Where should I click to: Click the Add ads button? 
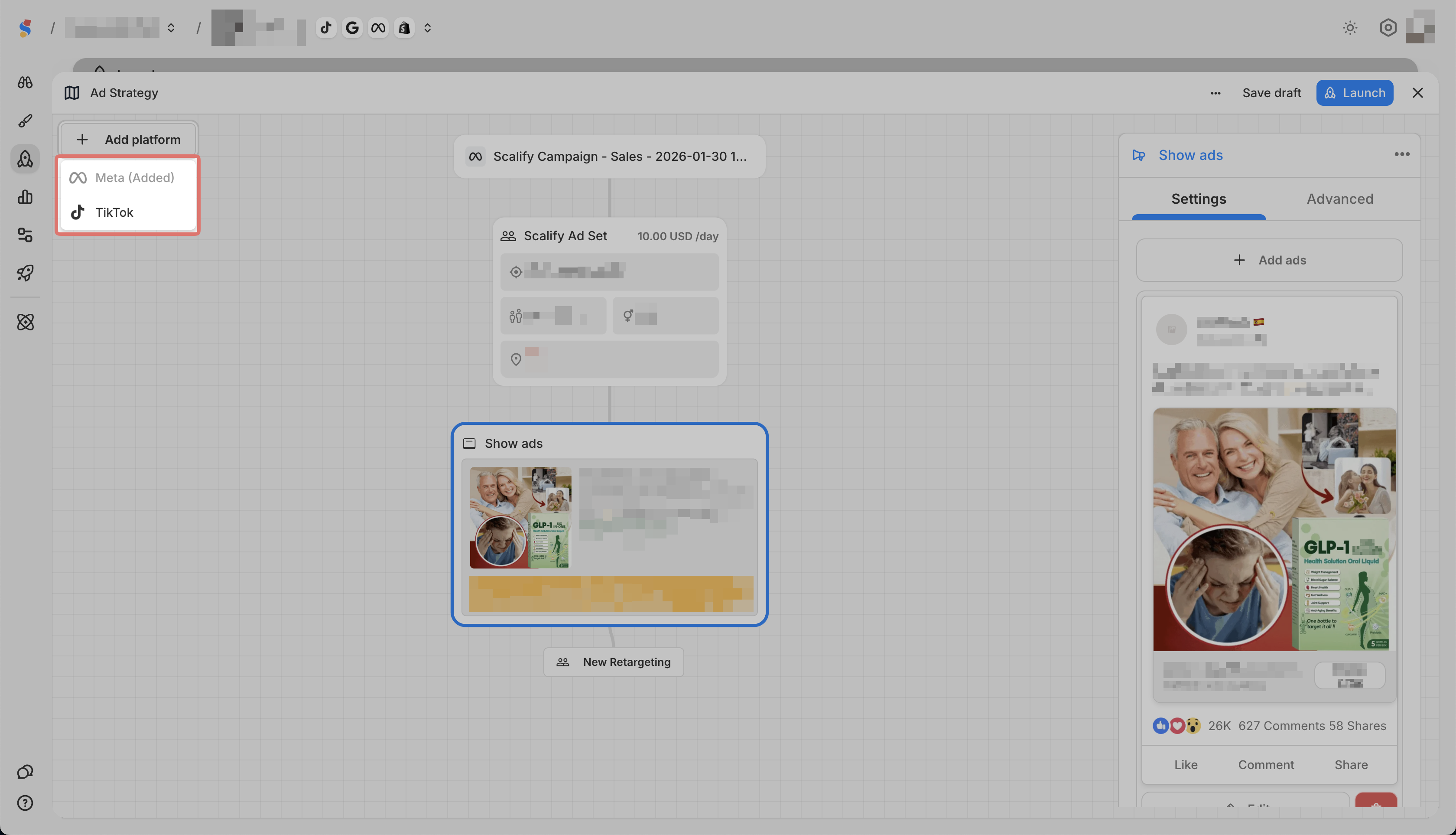[x=1269, y=261]
